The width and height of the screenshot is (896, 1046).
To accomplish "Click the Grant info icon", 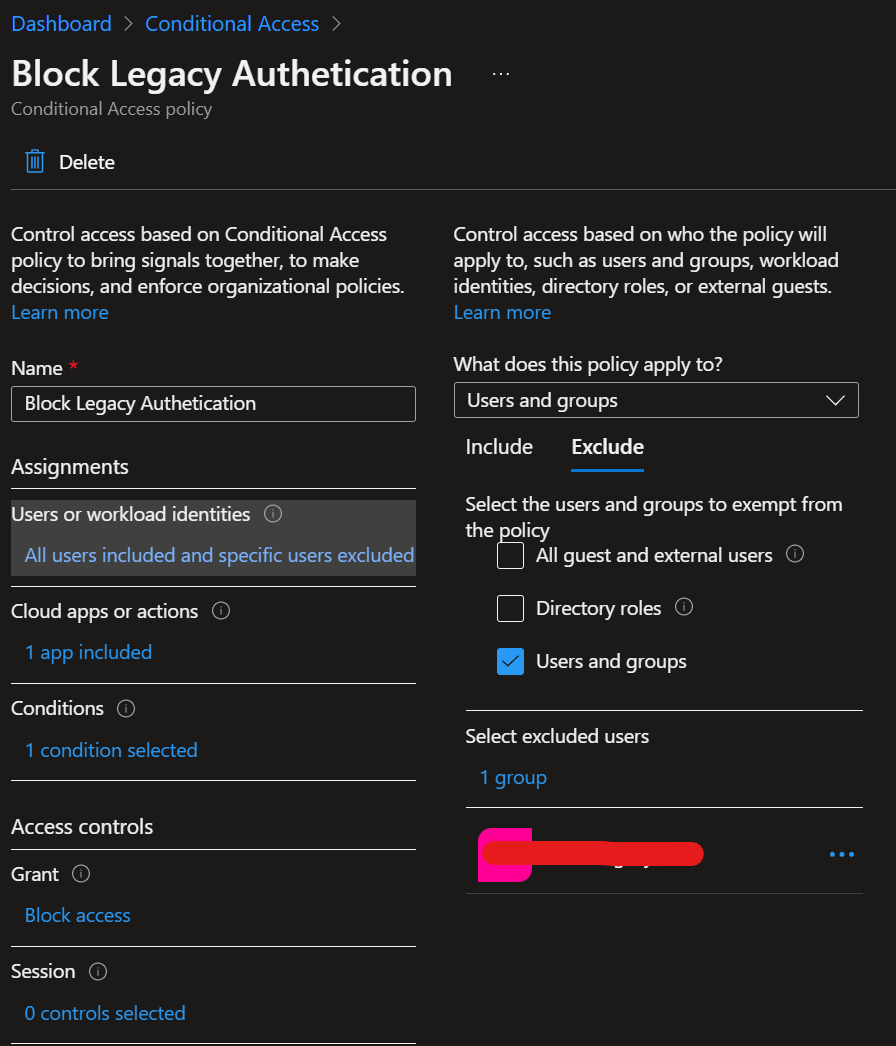I will 81,874.
